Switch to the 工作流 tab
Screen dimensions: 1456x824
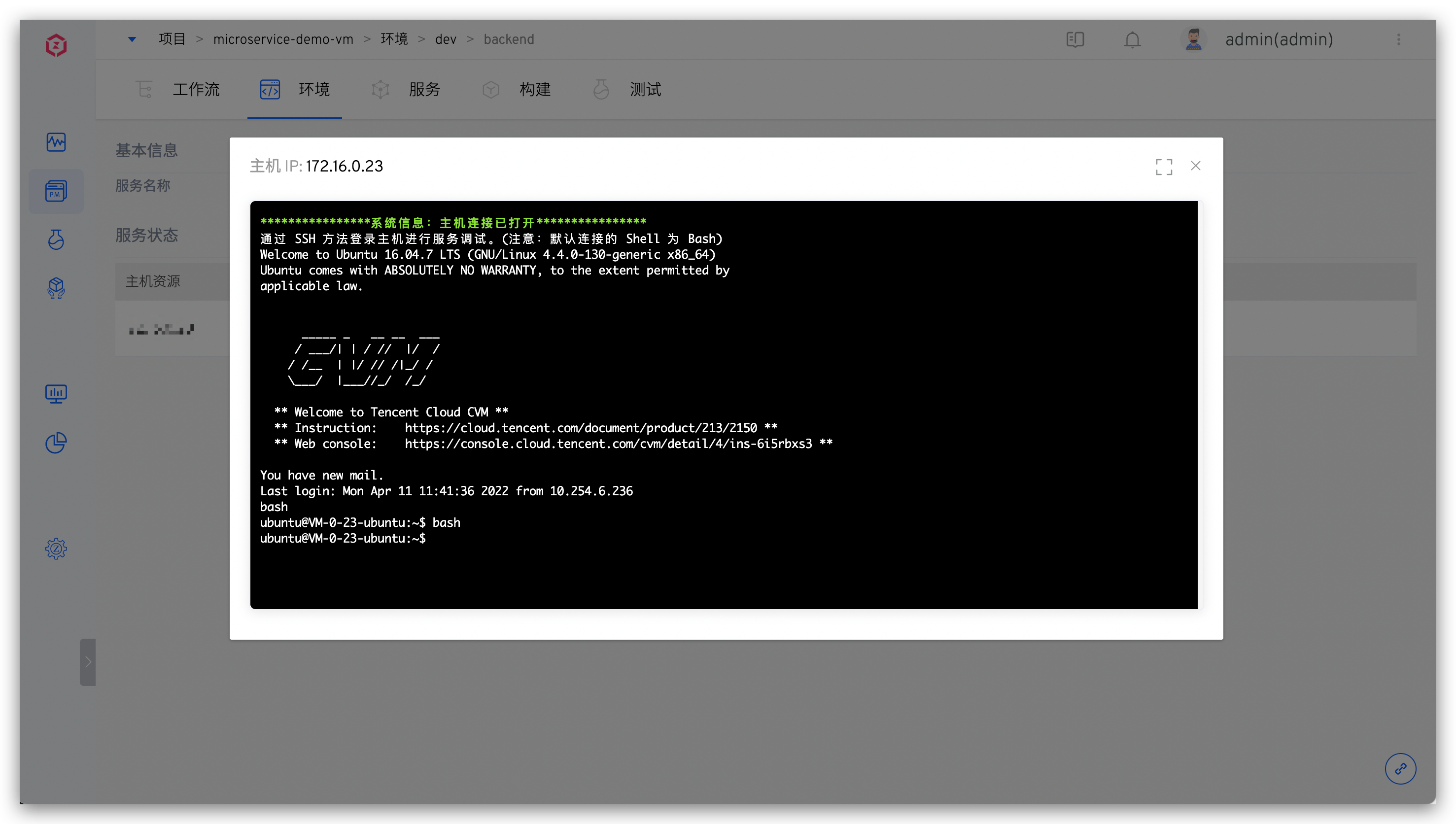tap(195, 89)
